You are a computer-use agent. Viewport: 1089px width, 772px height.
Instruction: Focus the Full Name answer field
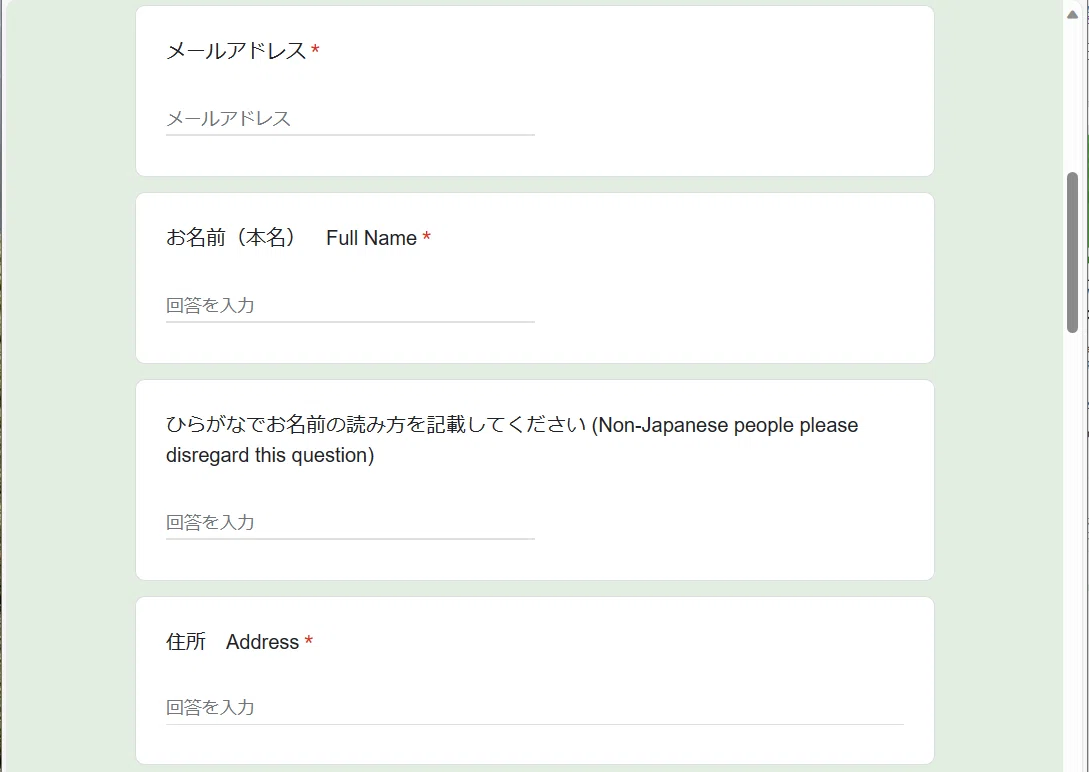(x=350, y=305)
